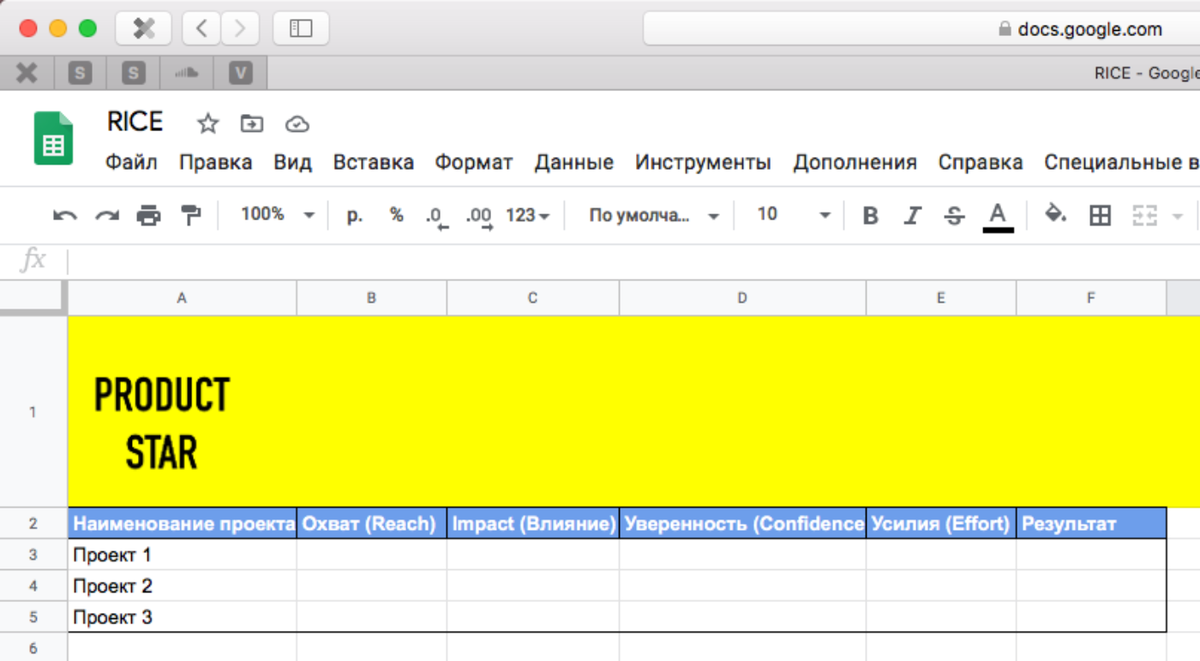Open the Правка menu
Viewport: 1200px width, 661px height.
tap(215, 162)
